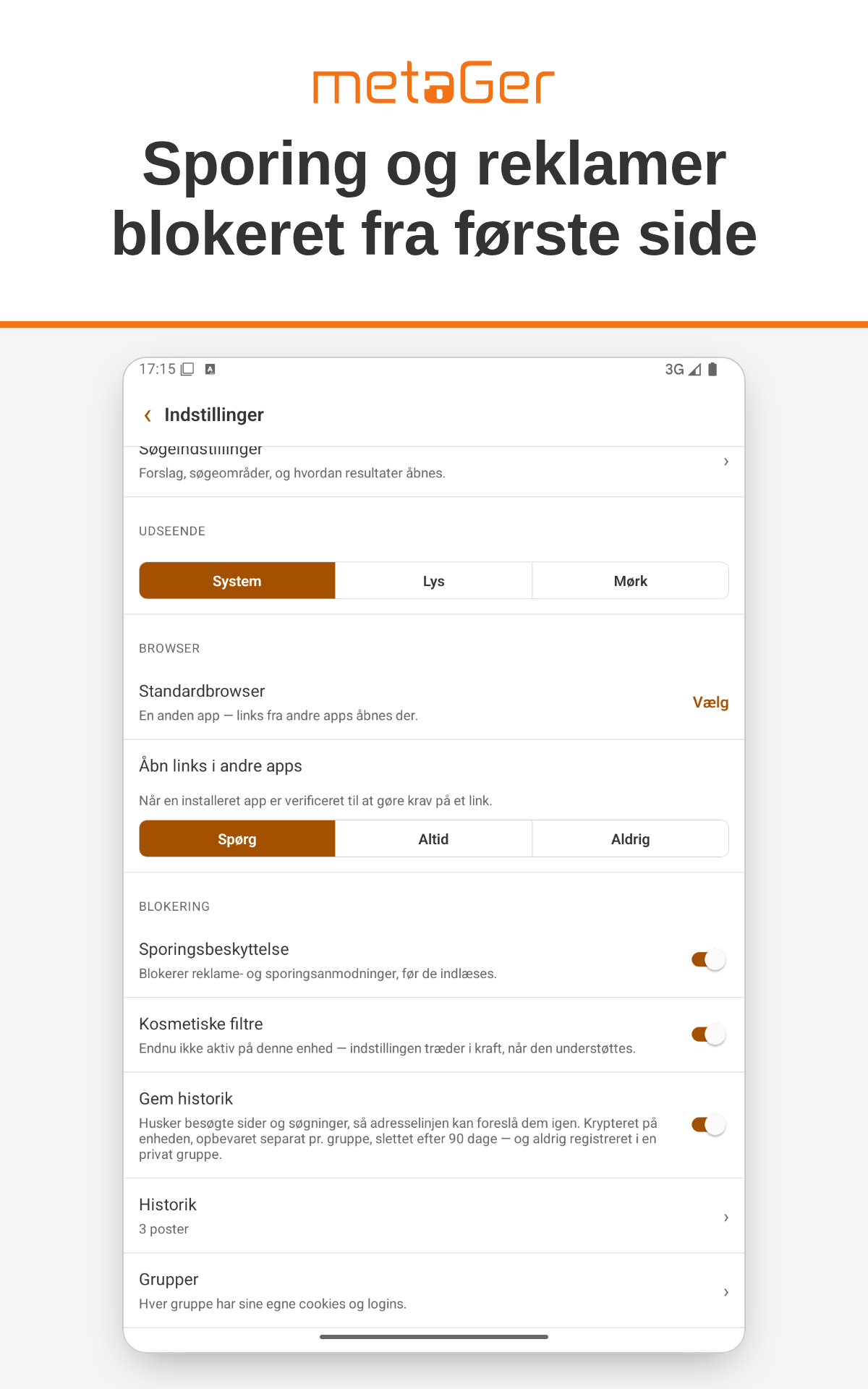Tap the BLOKERING section header
Image resolution: width=868 pixels, height=1389 pixels.
point(174,906)
